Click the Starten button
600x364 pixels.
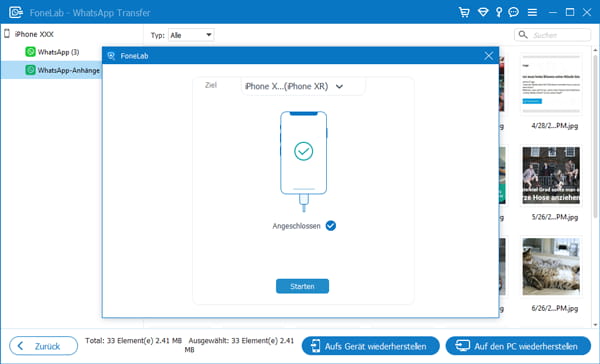pos(302,286)
